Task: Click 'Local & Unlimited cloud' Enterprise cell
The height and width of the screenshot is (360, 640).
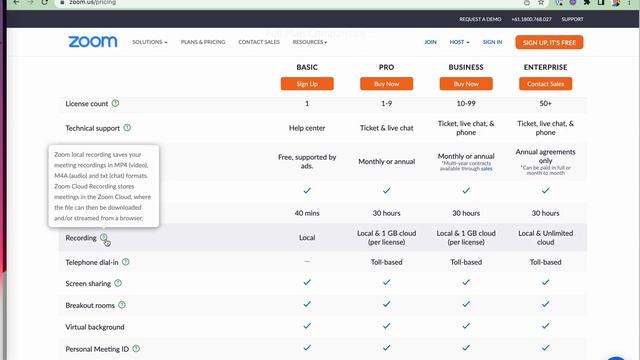Action: (x=545, y=238)
